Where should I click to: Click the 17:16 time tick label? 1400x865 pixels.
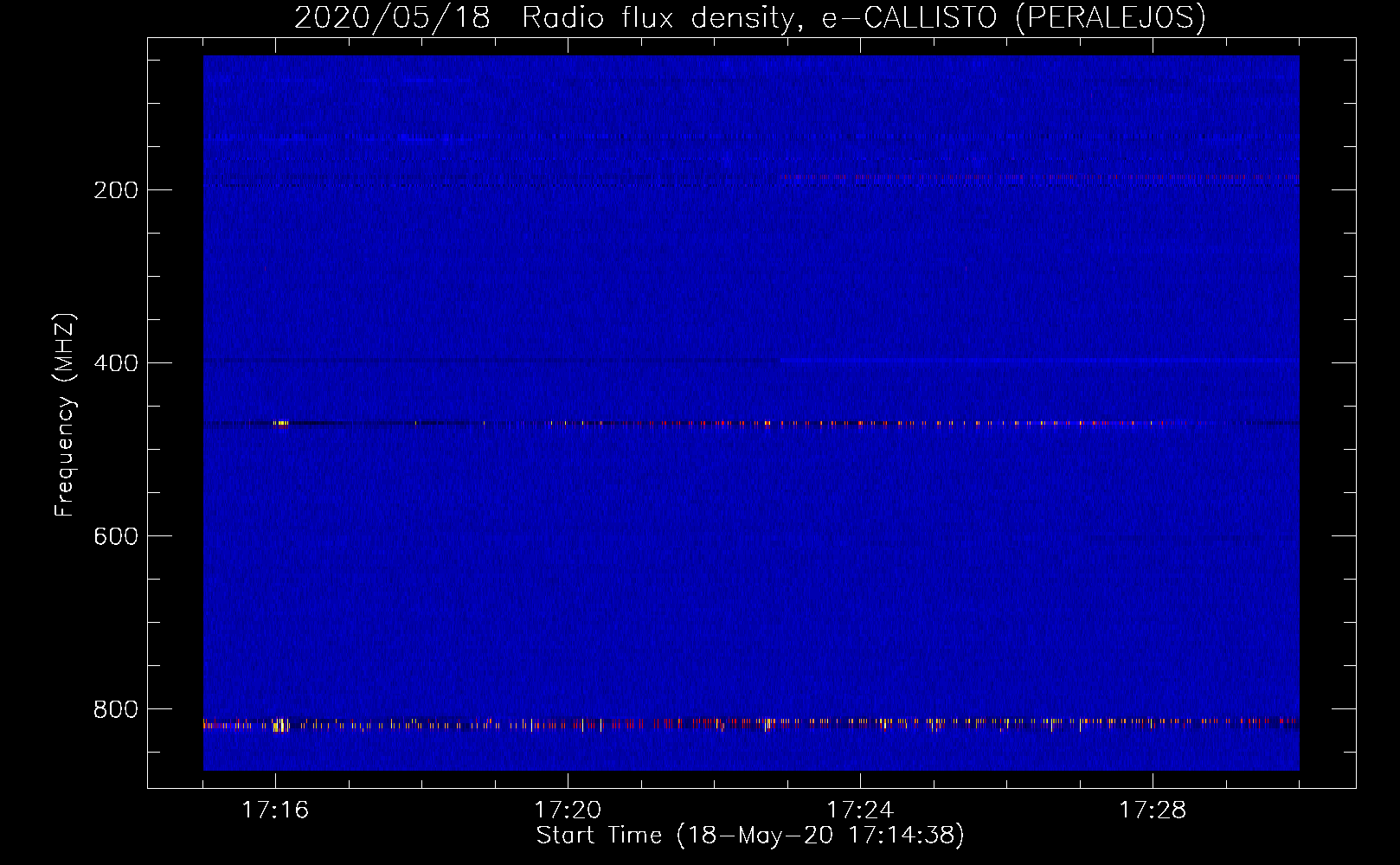(x=275, y=810)
